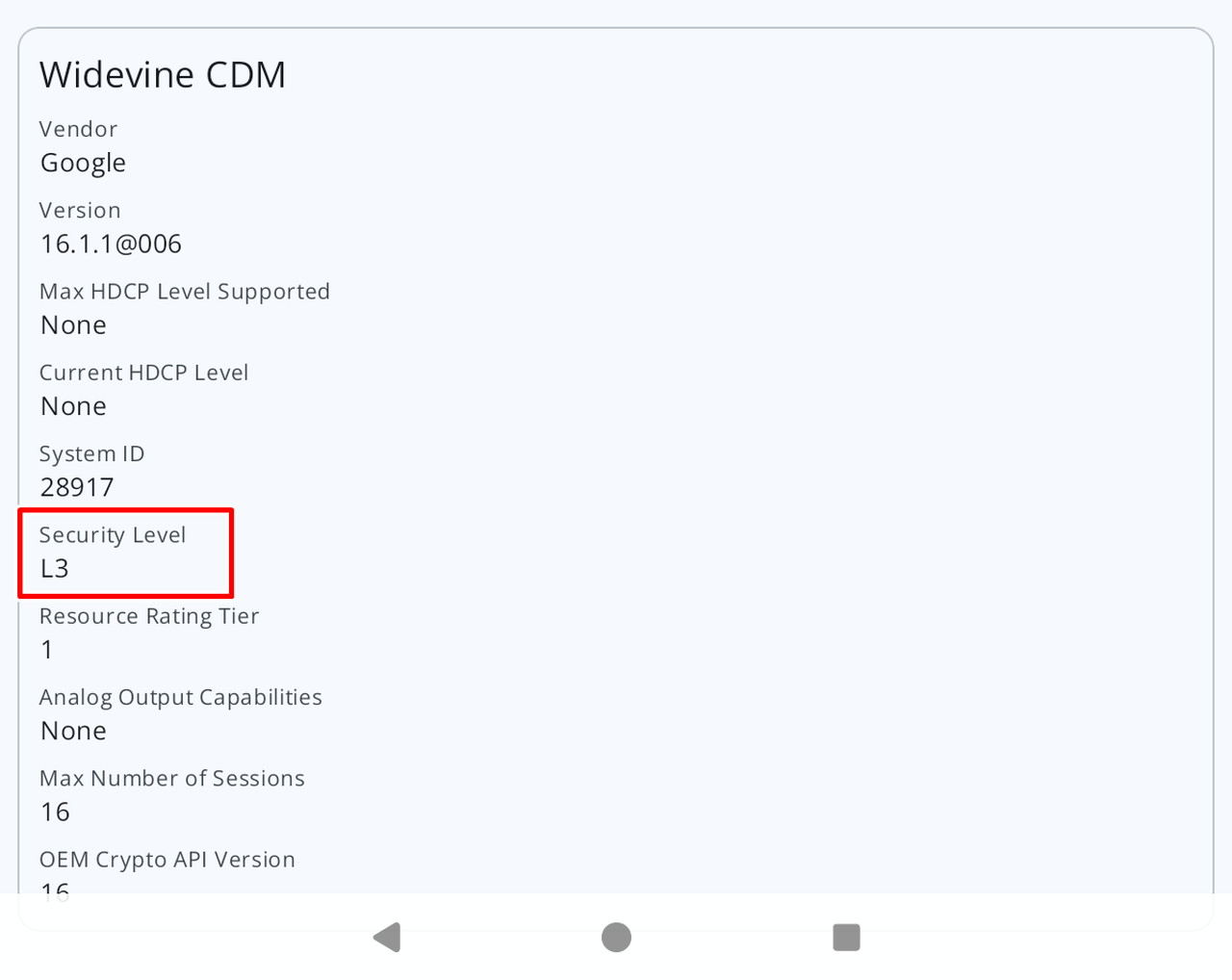Tap the Google vendor value
This screenshot has width=1232, height=980.
pyautogui.click(x=83, y=164)
